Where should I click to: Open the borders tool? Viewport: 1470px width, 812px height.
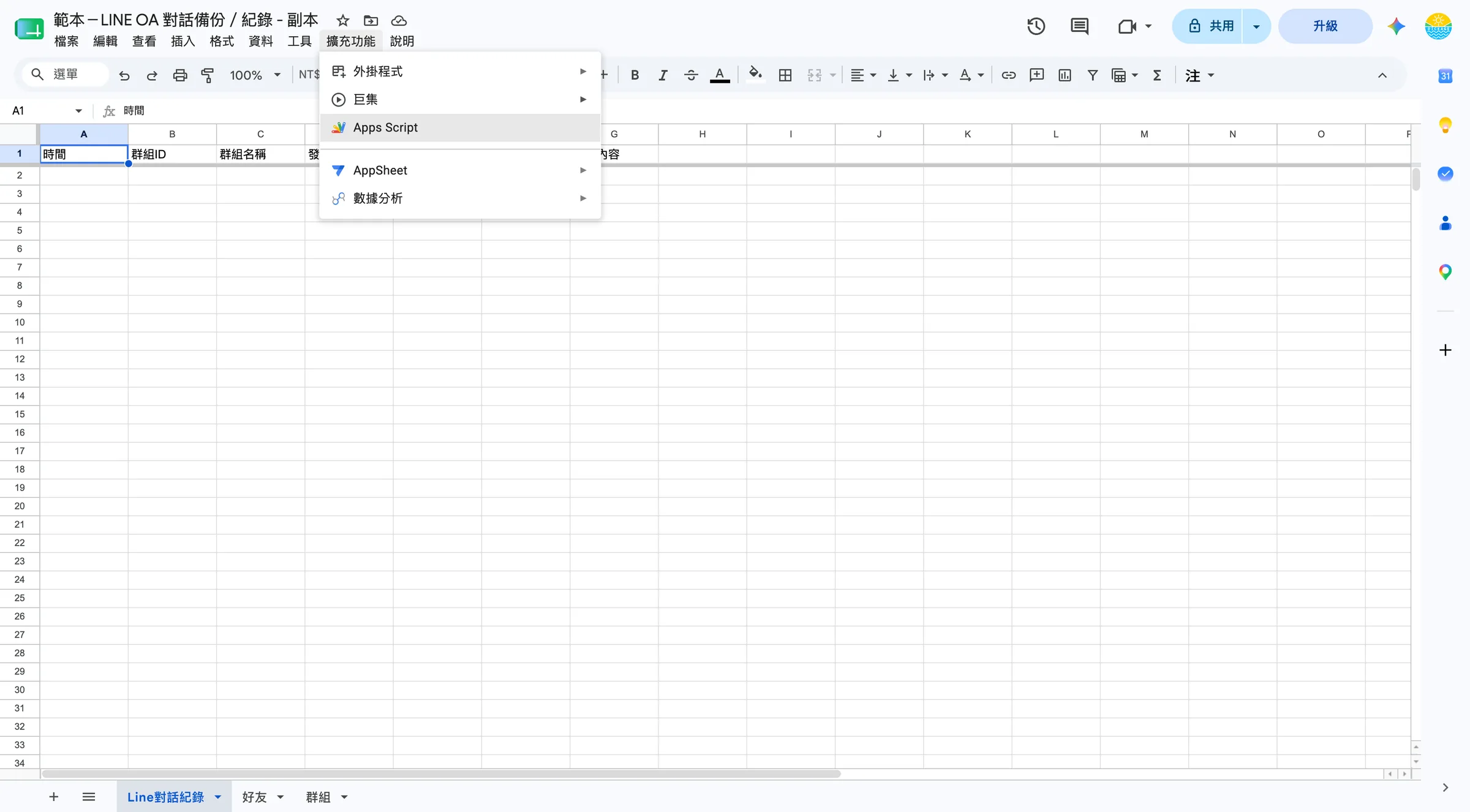tap(785, 75)
